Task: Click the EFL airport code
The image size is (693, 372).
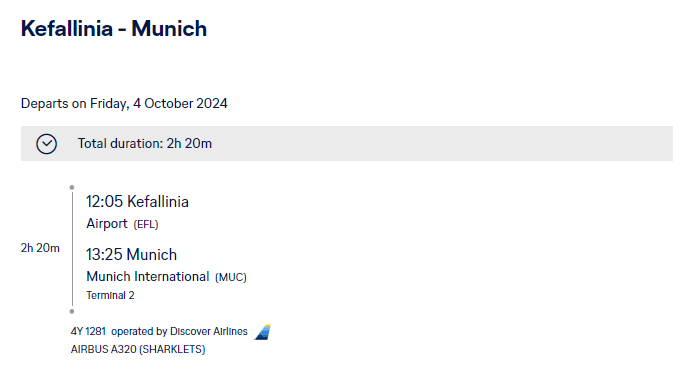Action: 146,224
